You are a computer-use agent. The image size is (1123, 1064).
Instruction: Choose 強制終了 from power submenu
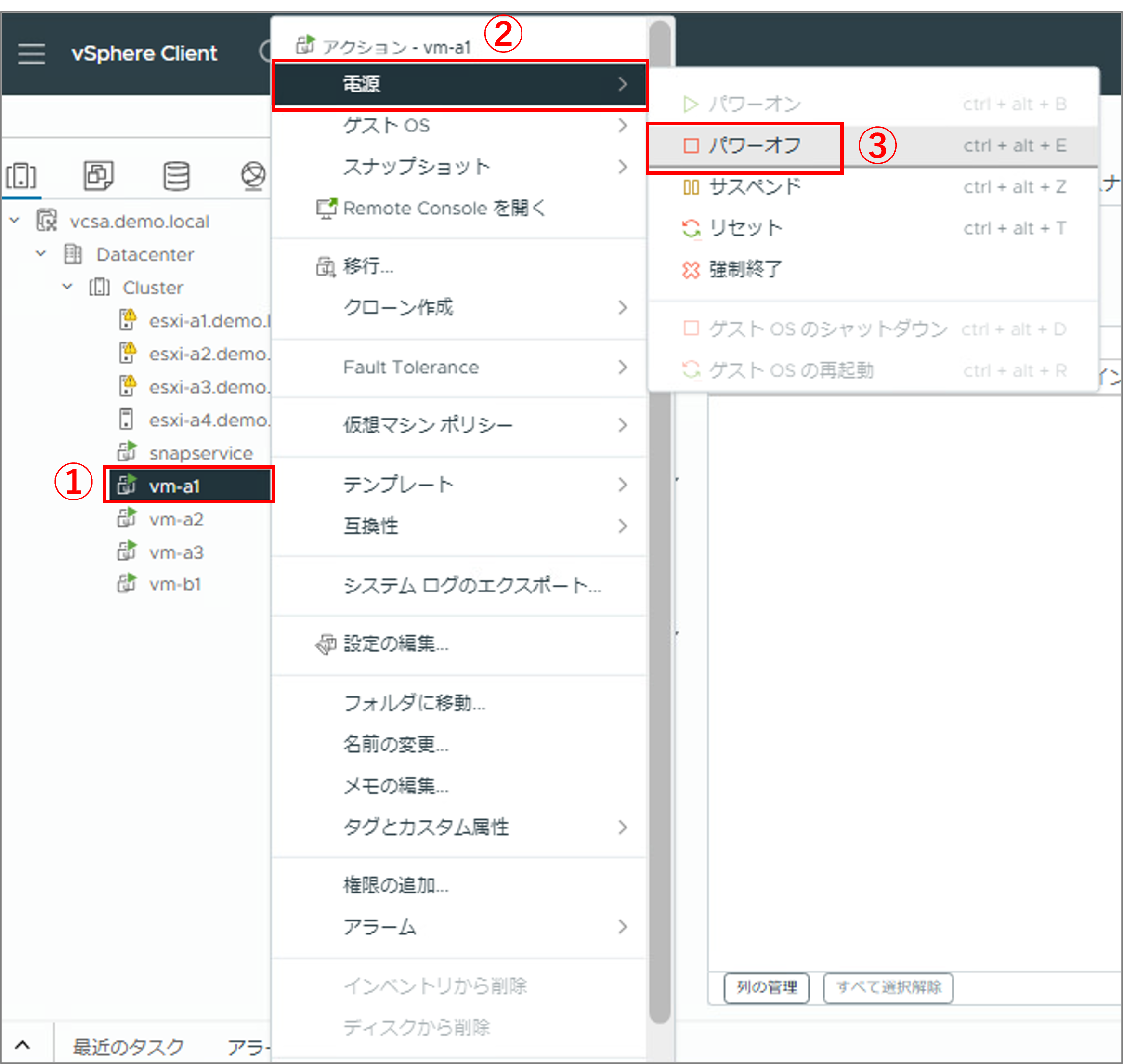pos(874,270)
